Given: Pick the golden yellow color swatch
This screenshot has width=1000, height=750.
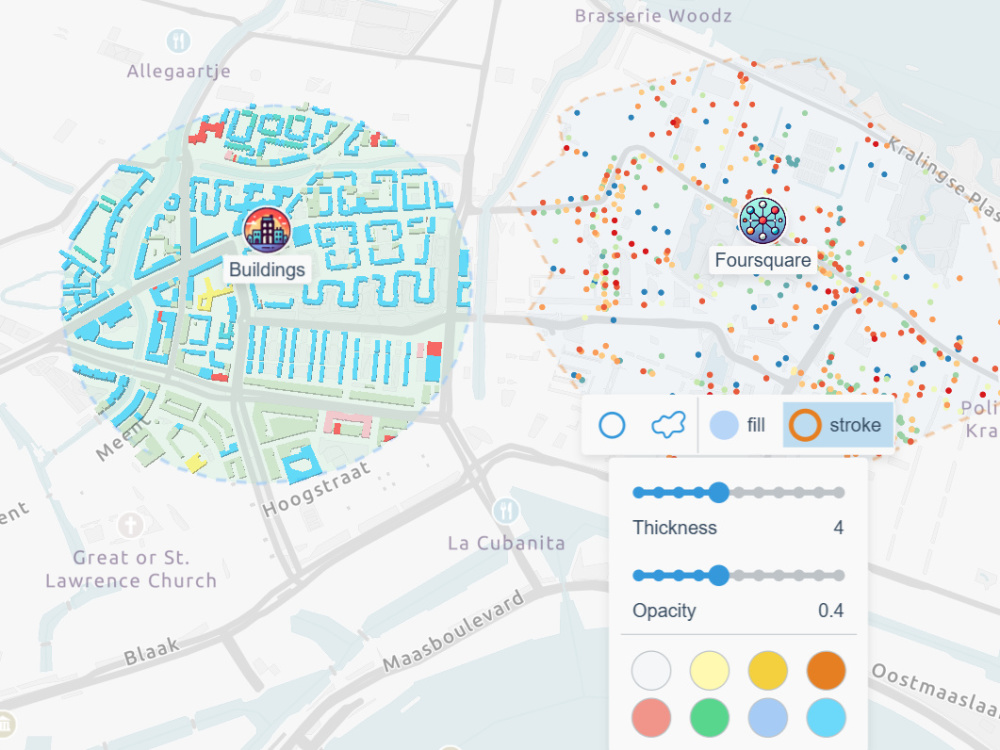Looking at the screenshot, I should (768, 671).
